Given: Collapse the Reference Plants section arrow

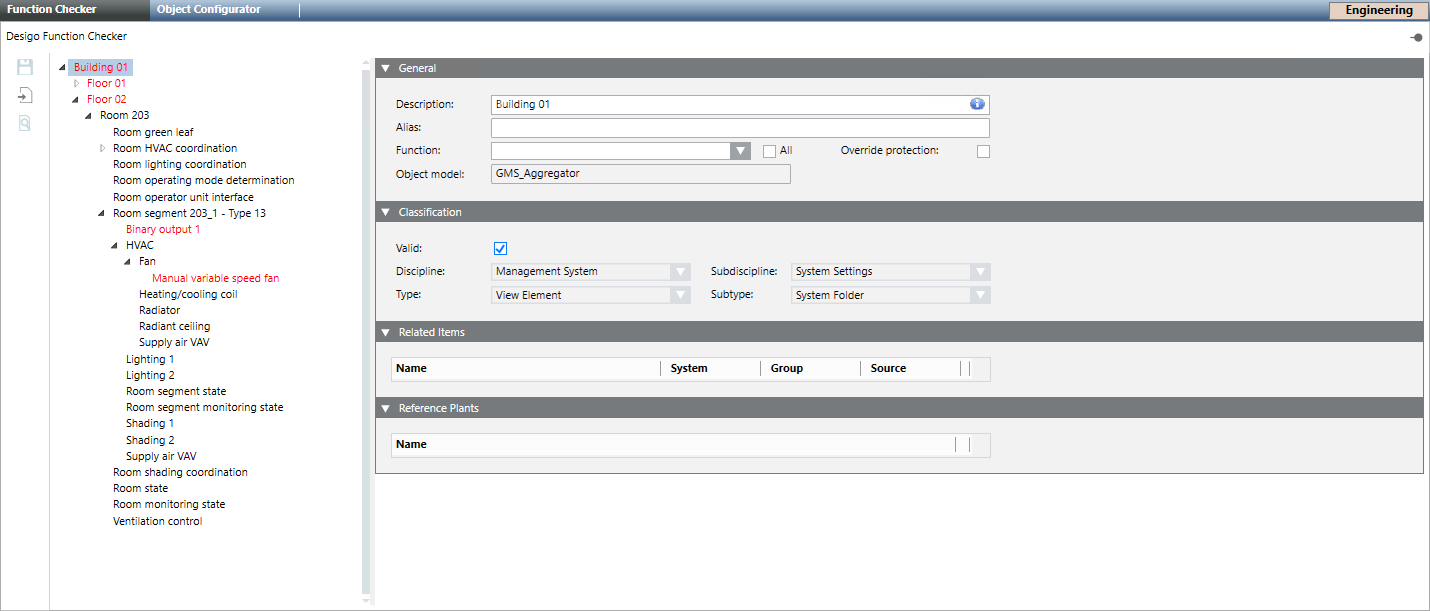Looking at the screenshot, I should click(385, 408).
